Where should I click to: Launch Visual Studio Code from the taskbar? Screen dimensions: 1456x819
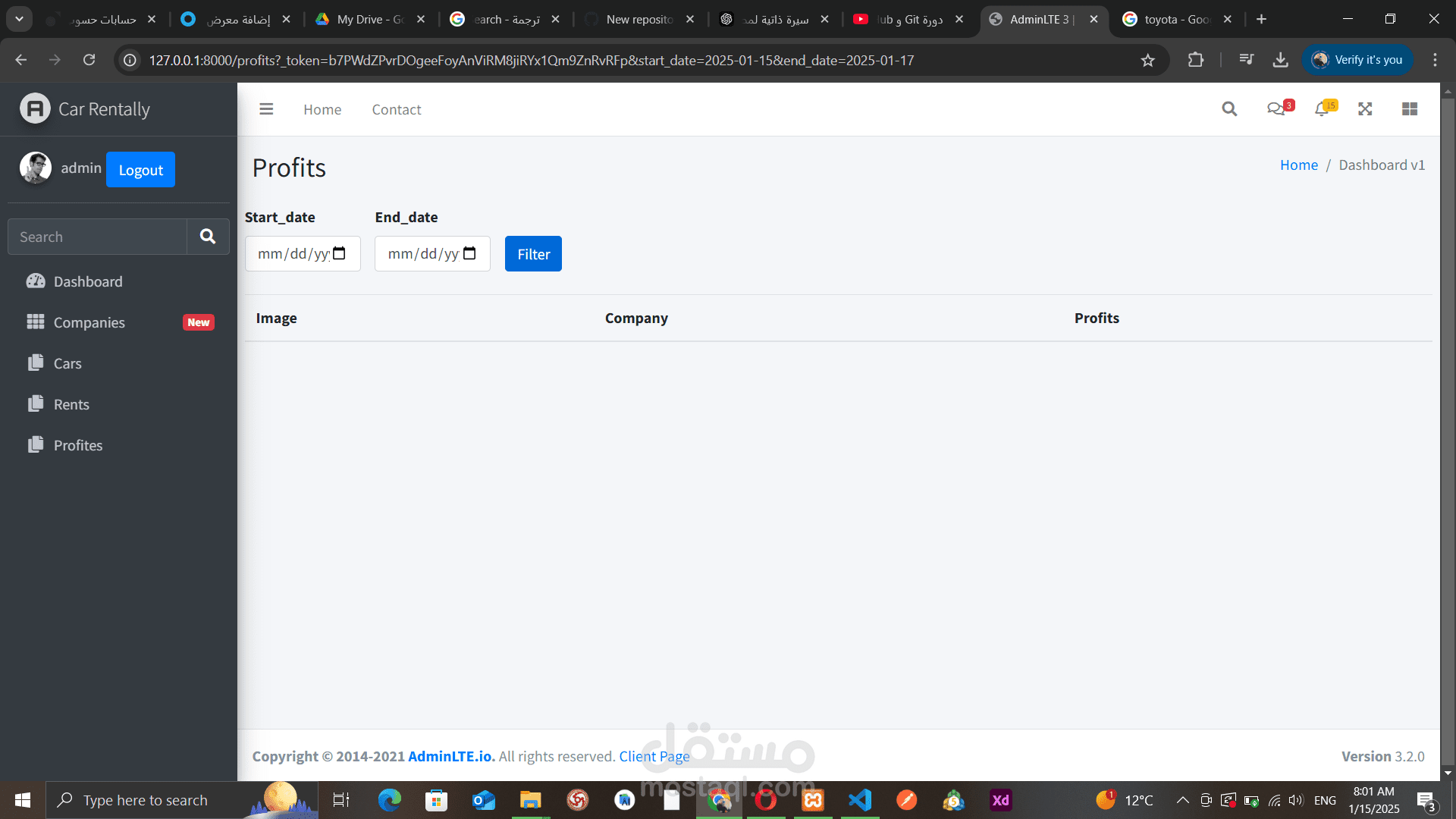pos(860,800)
